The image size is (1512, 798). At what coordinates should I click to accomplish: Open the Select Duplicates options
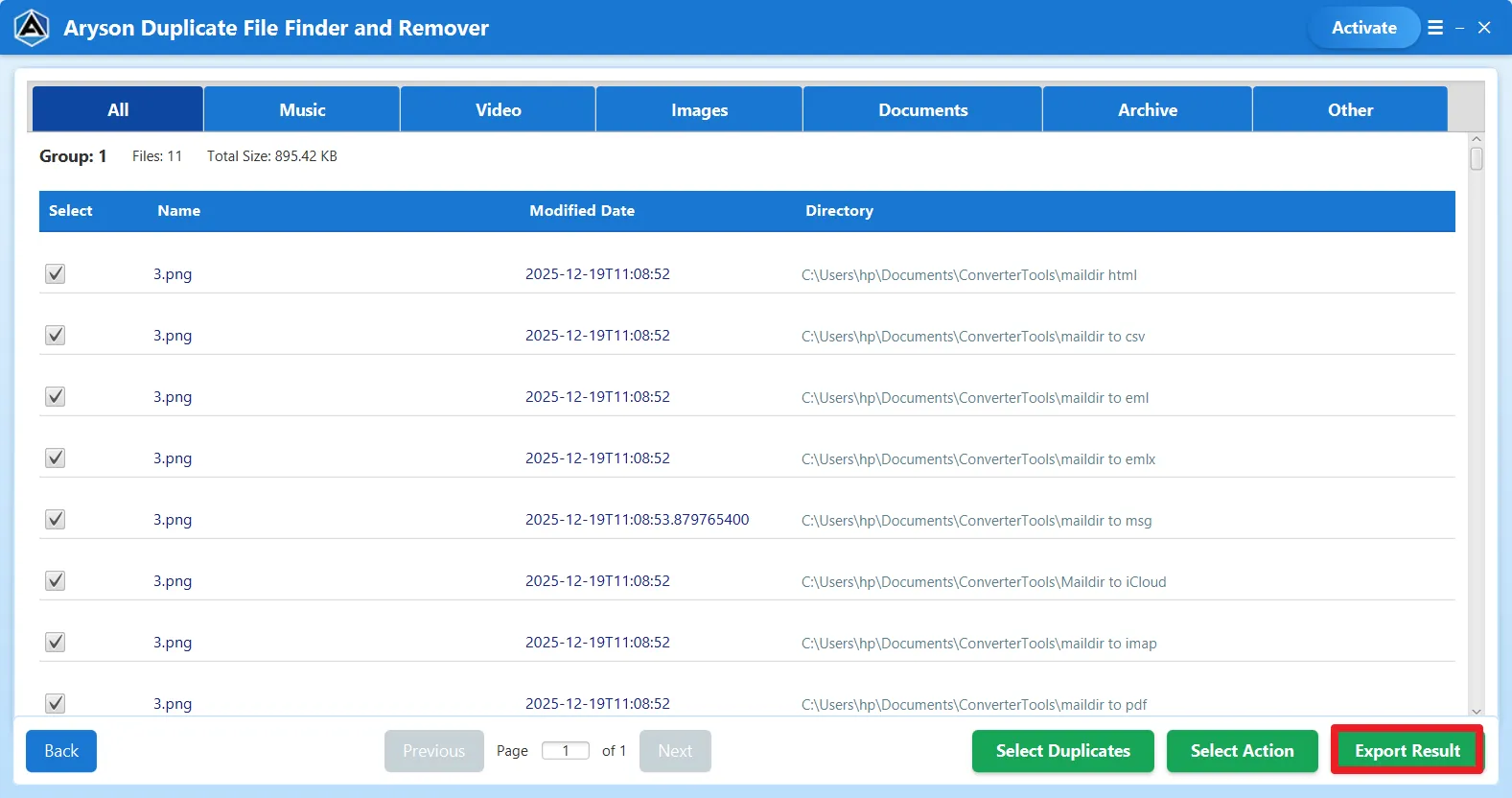click(x=1062, y=751)
